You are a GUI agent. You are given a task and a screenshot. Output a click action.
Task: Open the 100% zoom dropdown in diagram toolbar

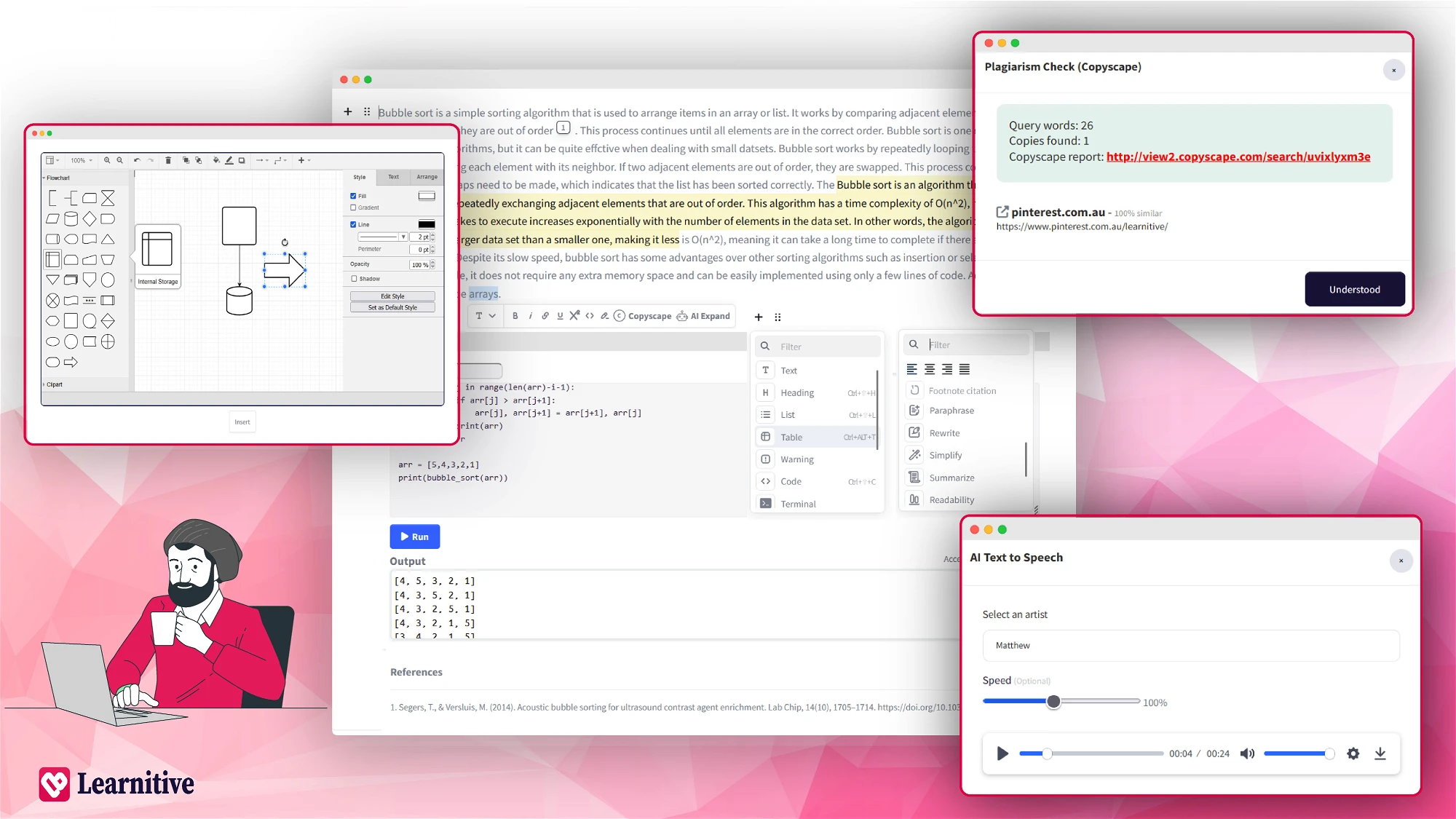pyautogui.click(x=81, y=160)
